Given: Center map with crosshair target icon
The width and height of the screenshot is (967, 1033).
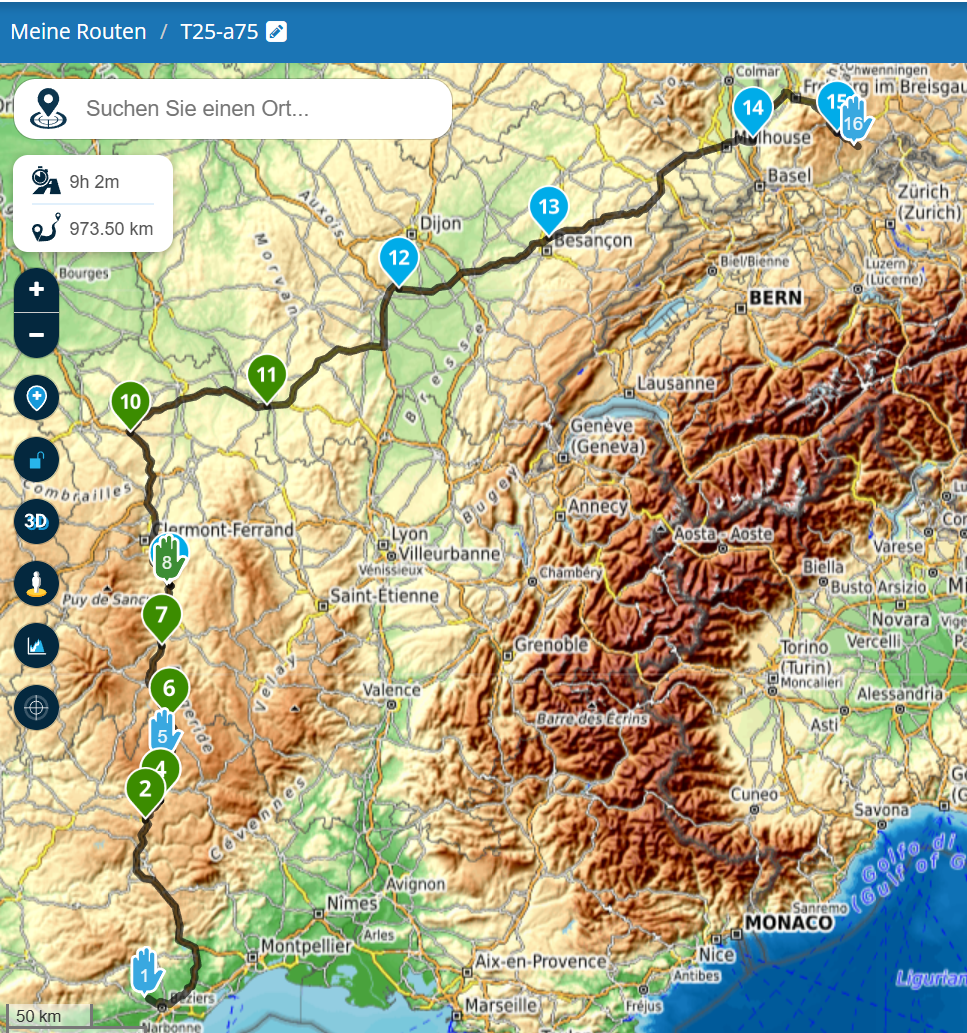Looking at the screenshot, I should (x=37, y=707).
